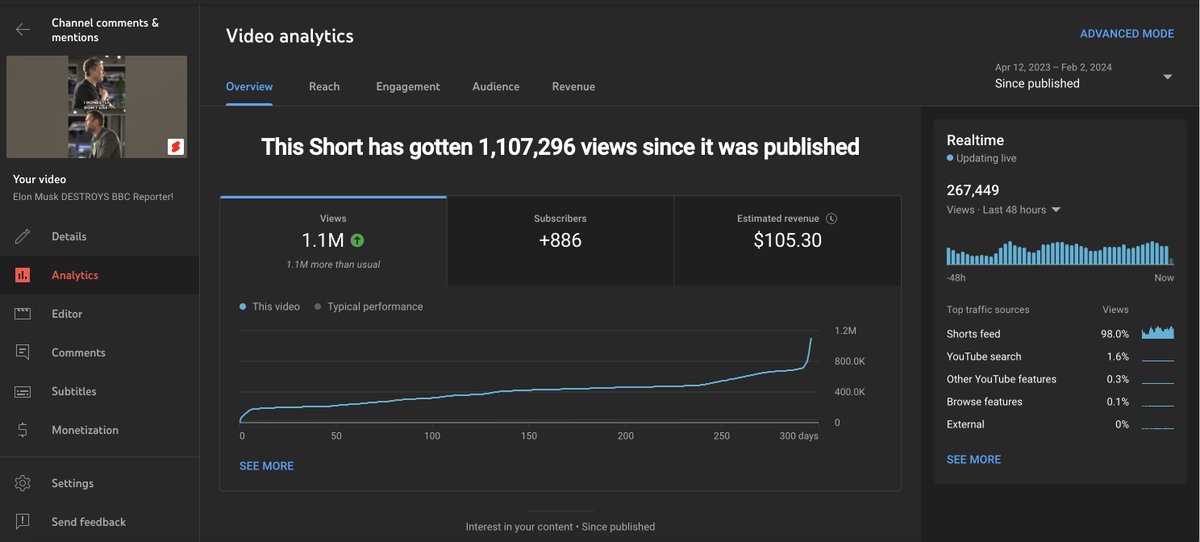The height and width of the screenshot is (542, 1200).
Task: Click the Shorts feed sparkline chart
Action: (1158, 333)
